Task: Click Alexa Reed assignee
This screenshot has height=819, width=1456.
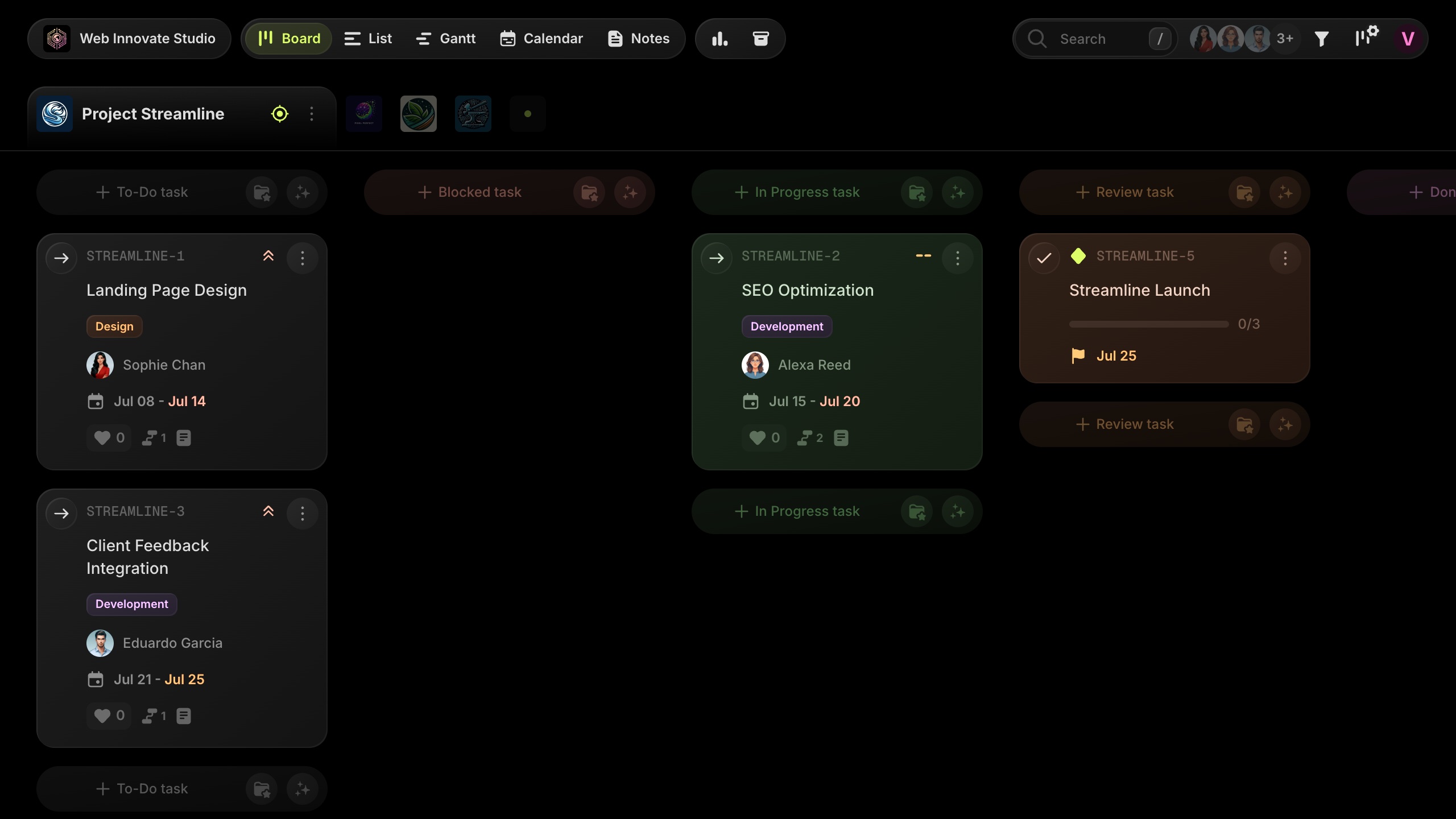Action: pos(796,365)
